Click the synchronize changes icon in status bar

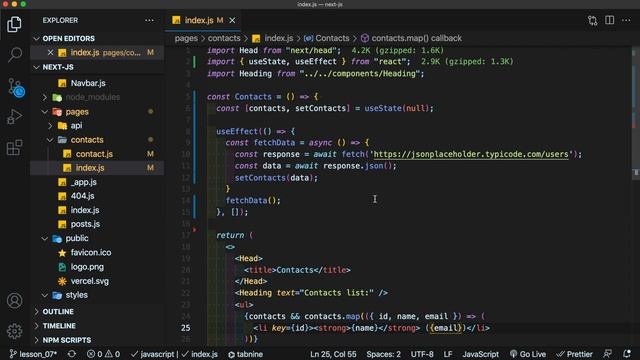pos(72,354)
